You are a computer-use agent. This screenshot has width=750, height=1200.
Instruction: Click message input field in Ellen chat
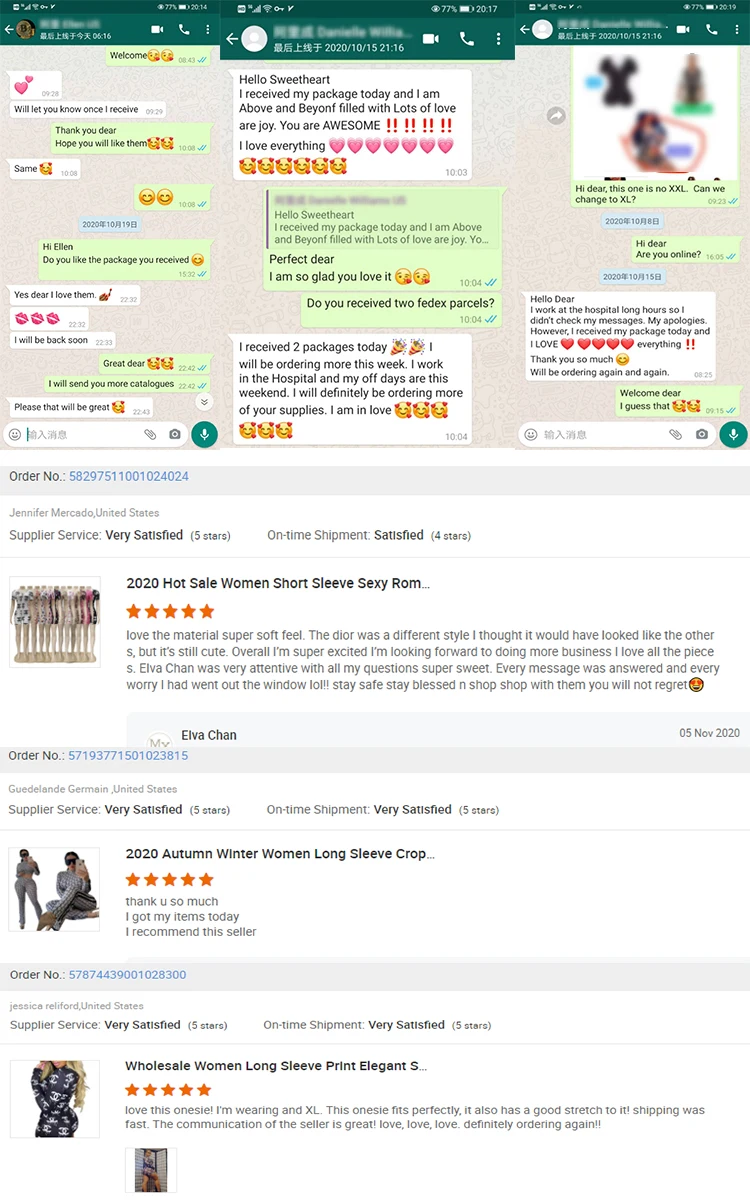(x=80, y=434)
